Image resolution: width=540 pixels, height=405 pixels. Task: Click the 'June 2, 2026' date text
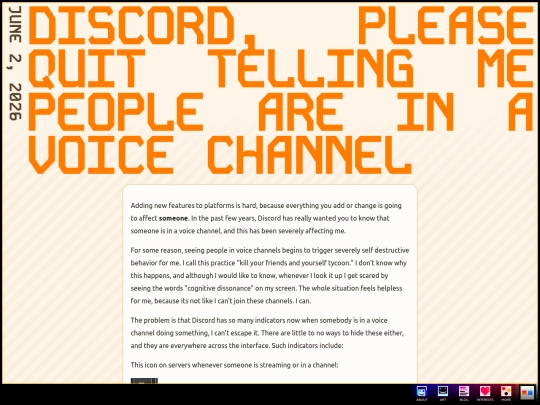tap(15, 63)
